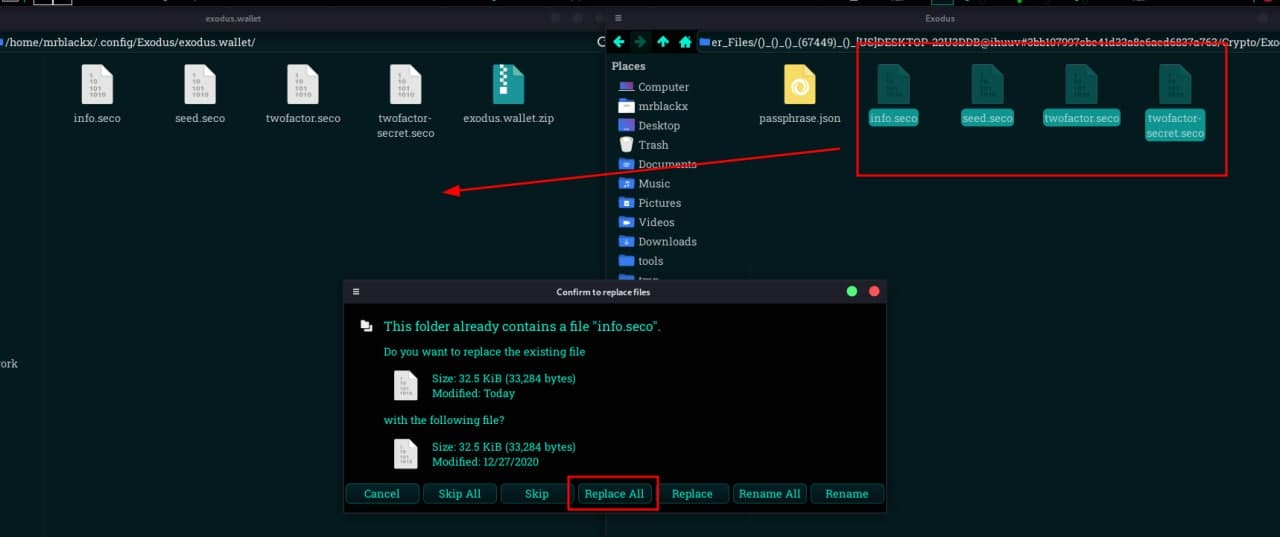Image resolution: width=1280 pixels, height=537 pixels.
Task: Open the Exodus window hamburger menu
Action: [618, 18]
